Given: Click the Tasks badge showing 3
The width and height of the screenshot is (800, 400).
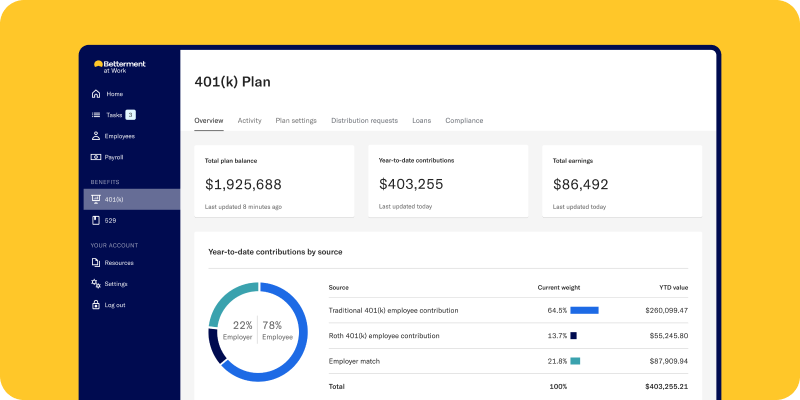Looking at the screenshot, I should click(x=130, y=115).
